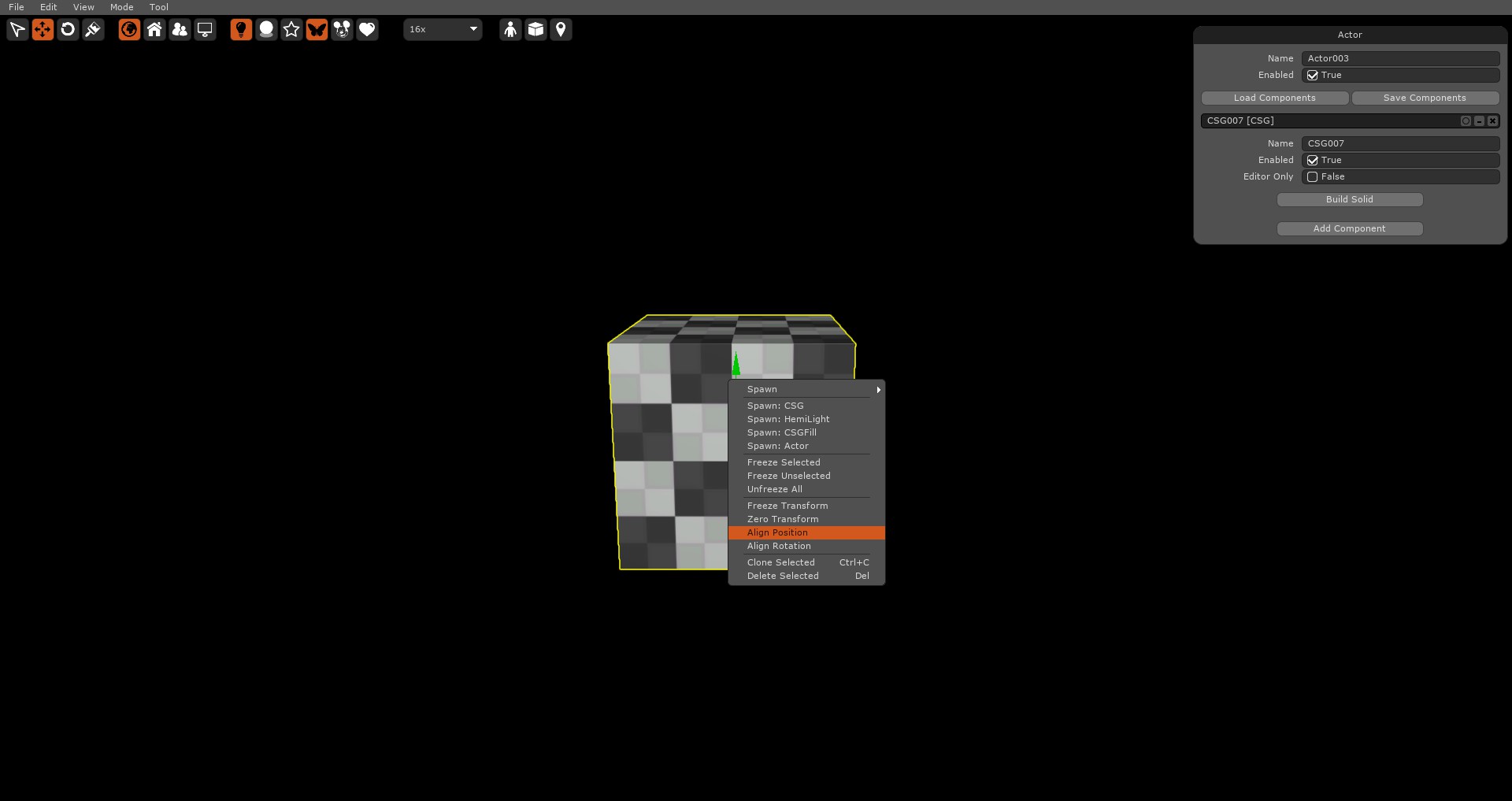1512x801 pixels.
Task: Click the Load Components button
Action: [1275, 98]
